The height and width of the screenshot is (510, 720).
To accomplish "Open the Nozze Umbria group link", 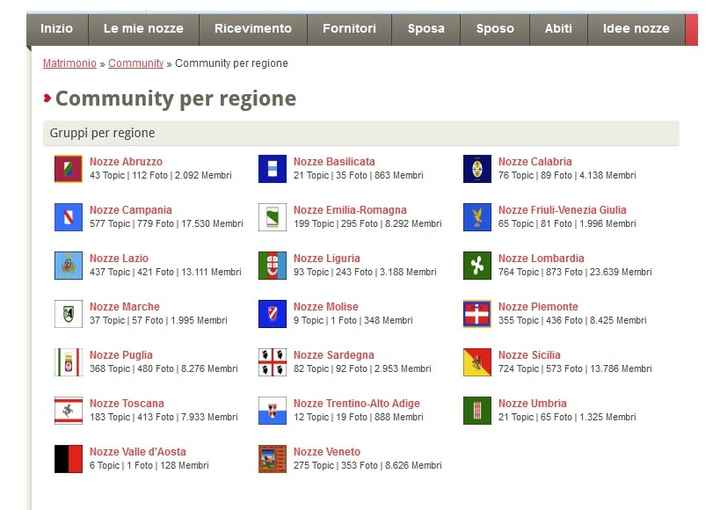I will click(532, 403).
